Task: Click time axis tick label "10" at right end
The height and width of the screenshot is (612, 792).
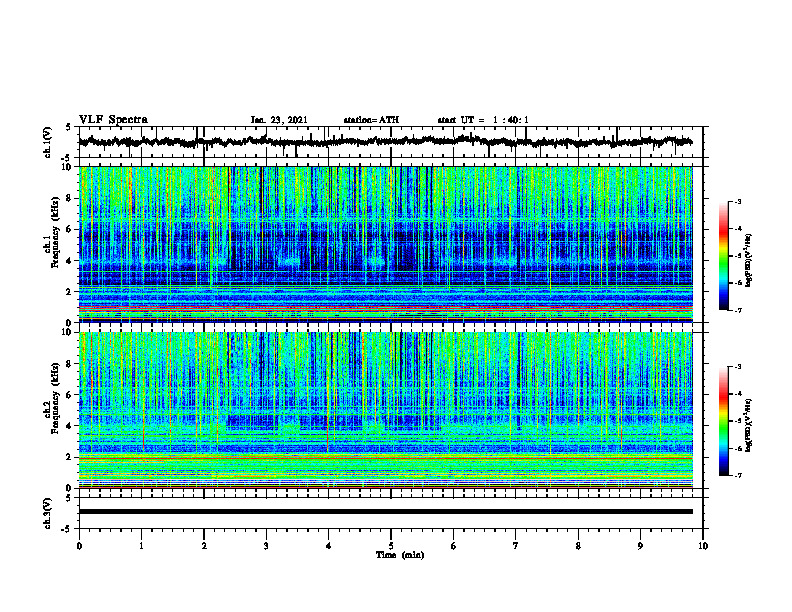Action: pos(703,546)
